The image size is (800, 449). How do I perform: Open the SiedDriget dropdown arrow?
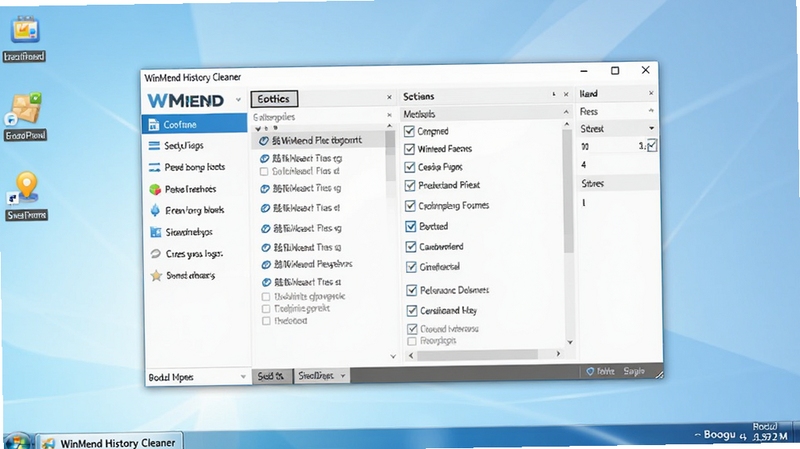click(x=343, y=376)
